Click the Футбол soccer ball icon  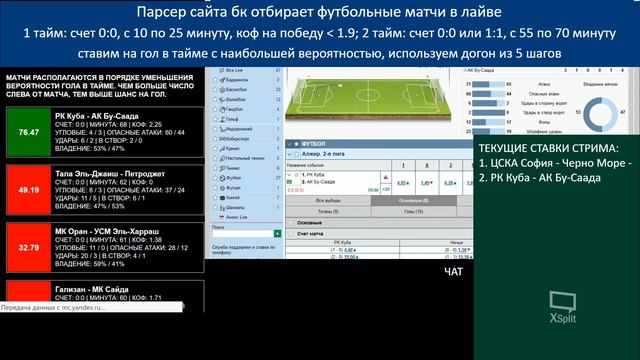pos(222,178)
